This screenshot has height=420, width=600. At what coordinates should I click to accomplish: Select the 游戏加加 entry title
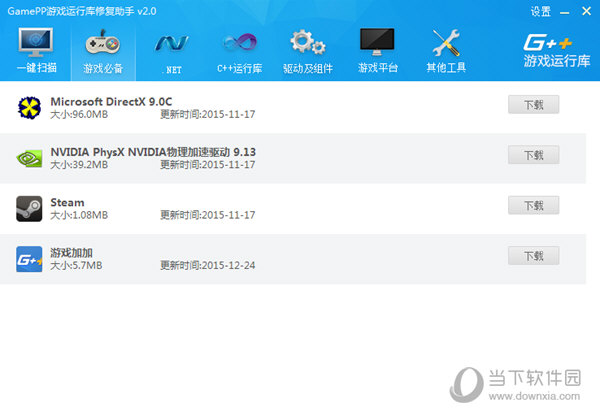[x=72, y=252]
